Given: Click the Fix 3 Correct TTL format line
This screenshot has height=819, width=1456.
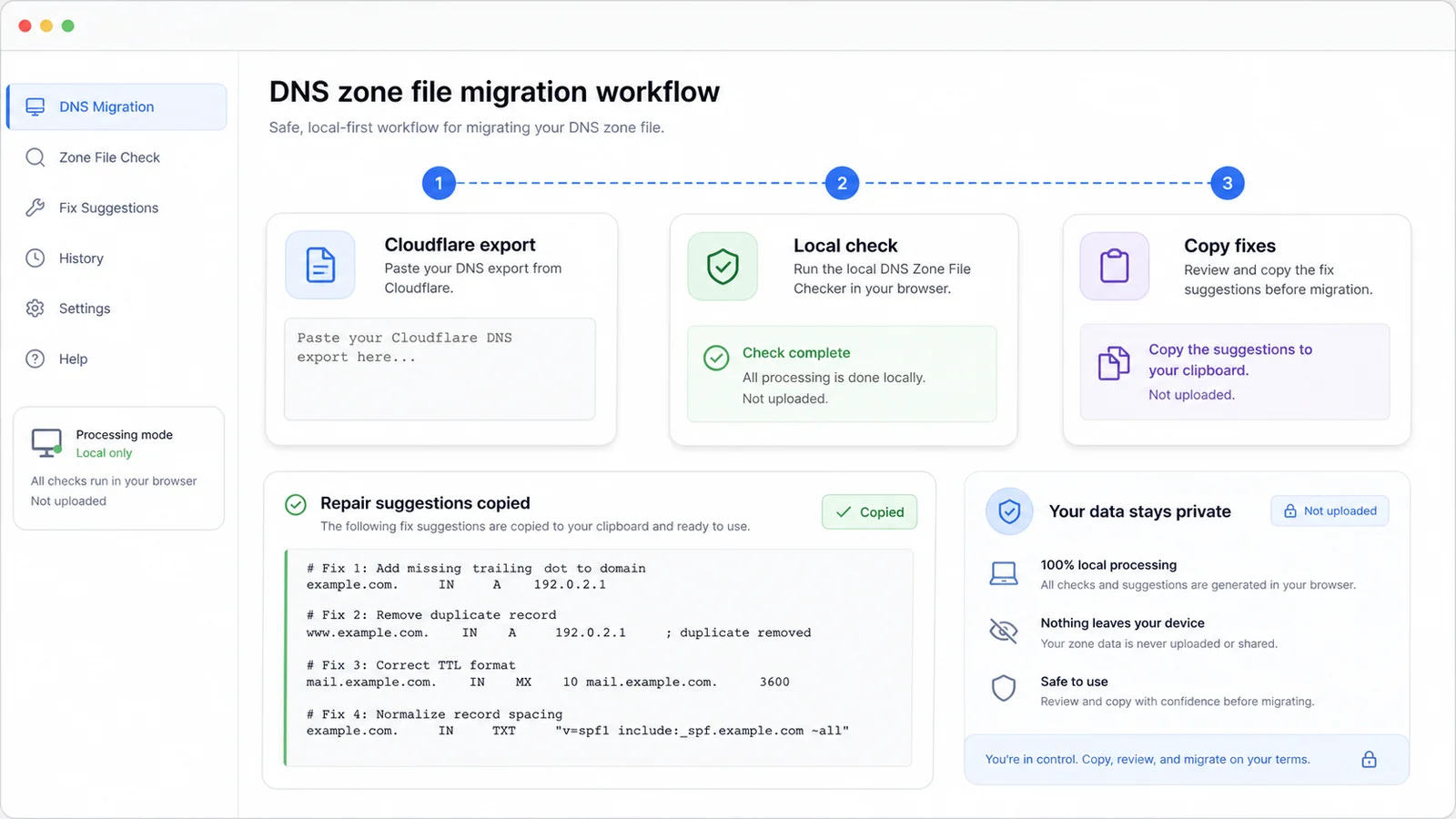Looking at the screenshot, I should [410, 665].
